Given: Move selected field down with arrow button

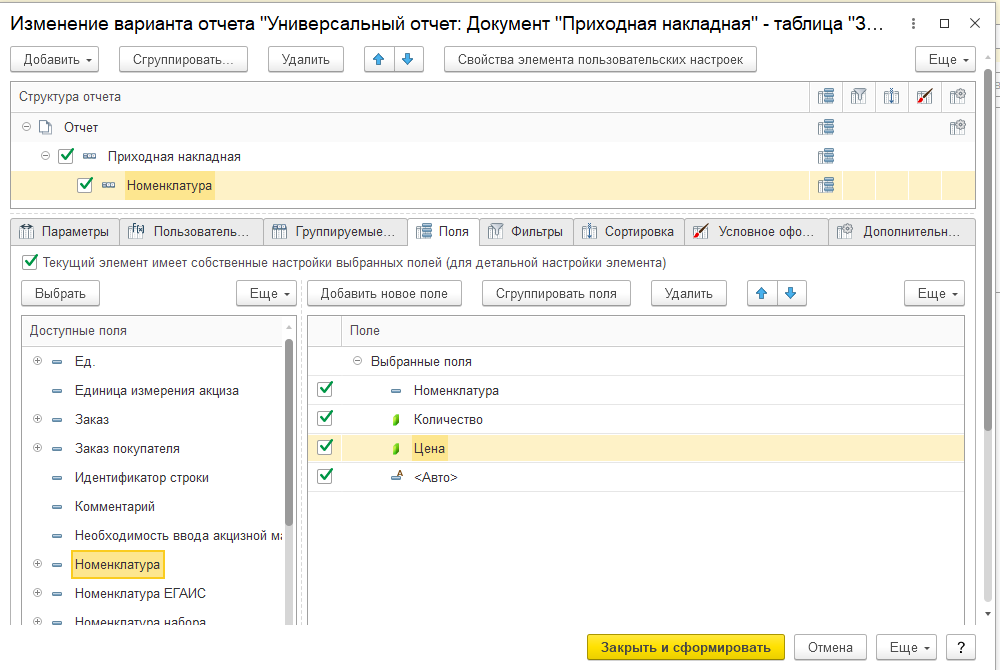Looking at the screenshot, I should click(790, 293).
